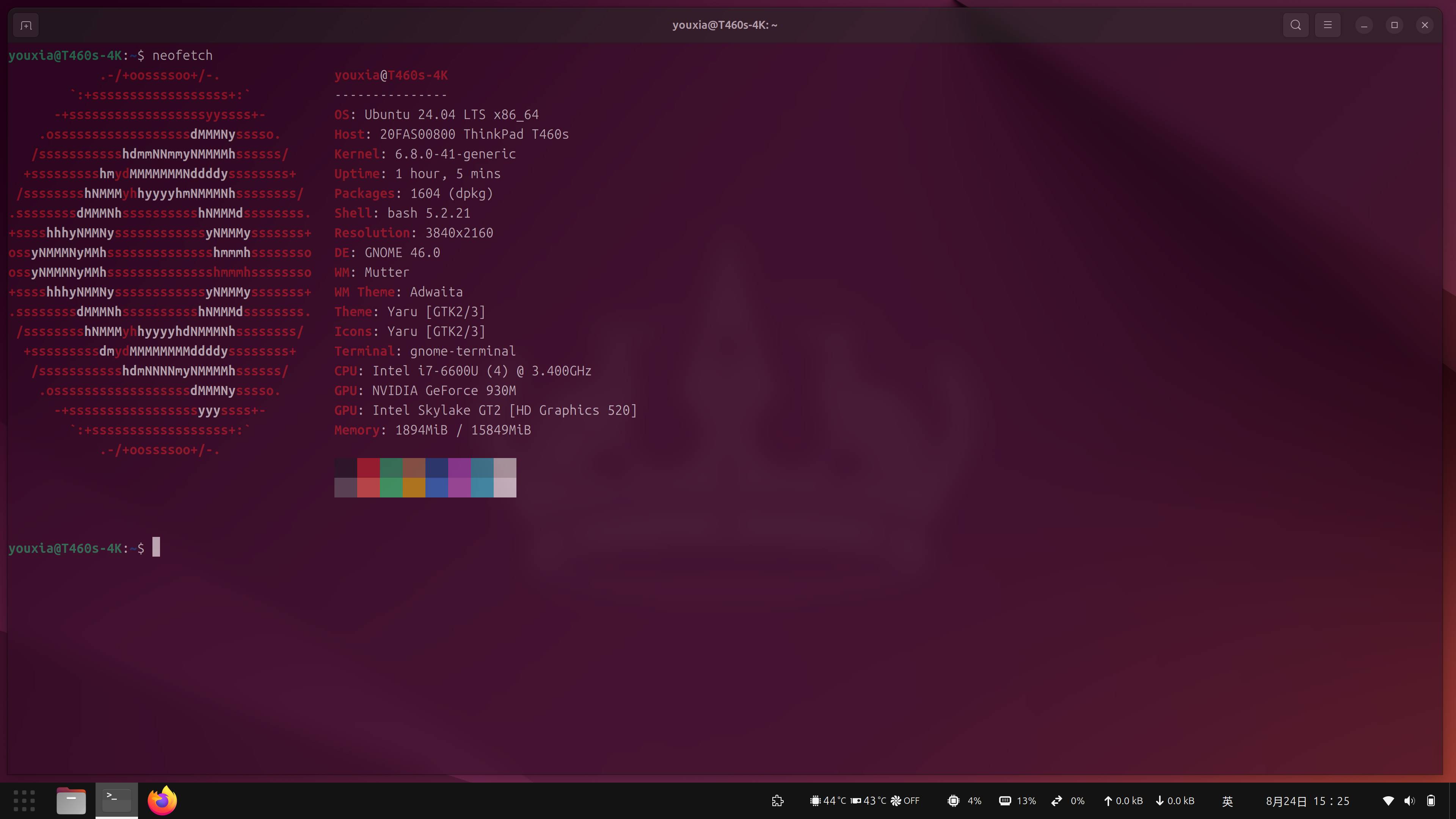Open the extensions puzzle icon in panel

tap(778, 801)
